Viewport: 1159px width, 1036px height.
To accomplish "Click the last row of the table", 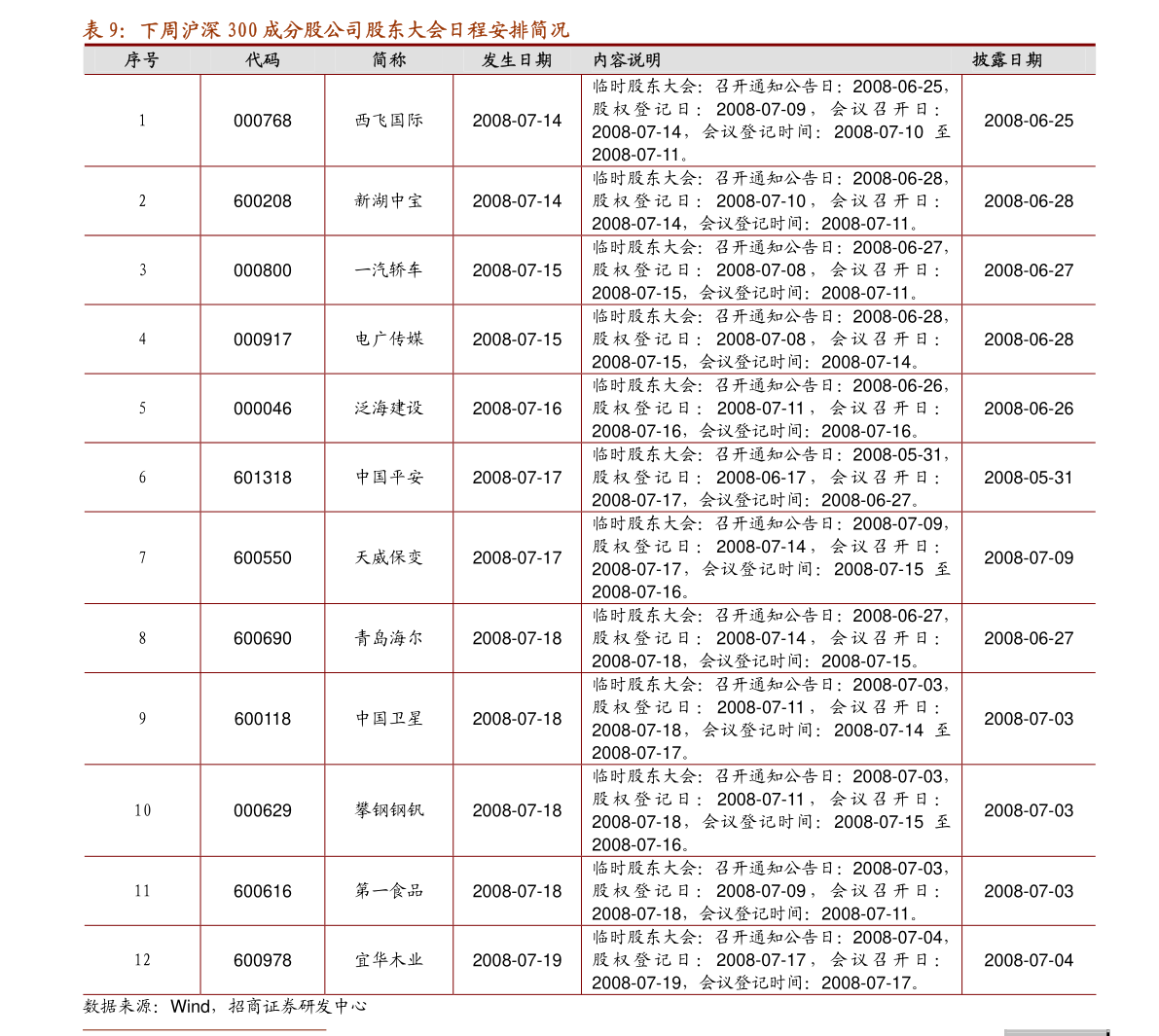I will click(x=584, y=958).
